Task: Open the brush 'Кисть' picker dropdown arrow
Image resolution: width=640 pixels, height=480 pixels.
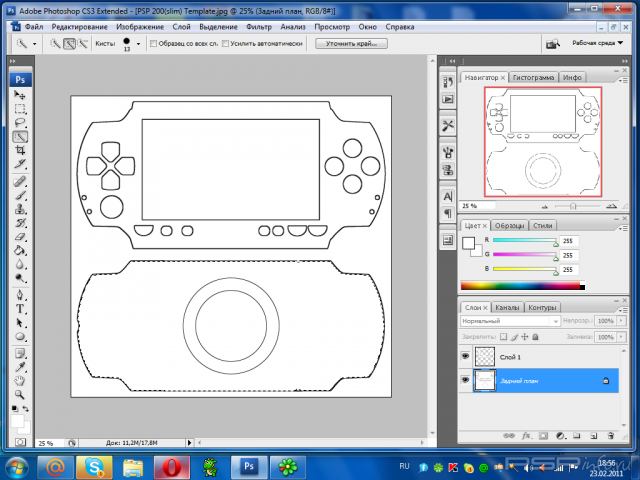Action: point(138,44)
